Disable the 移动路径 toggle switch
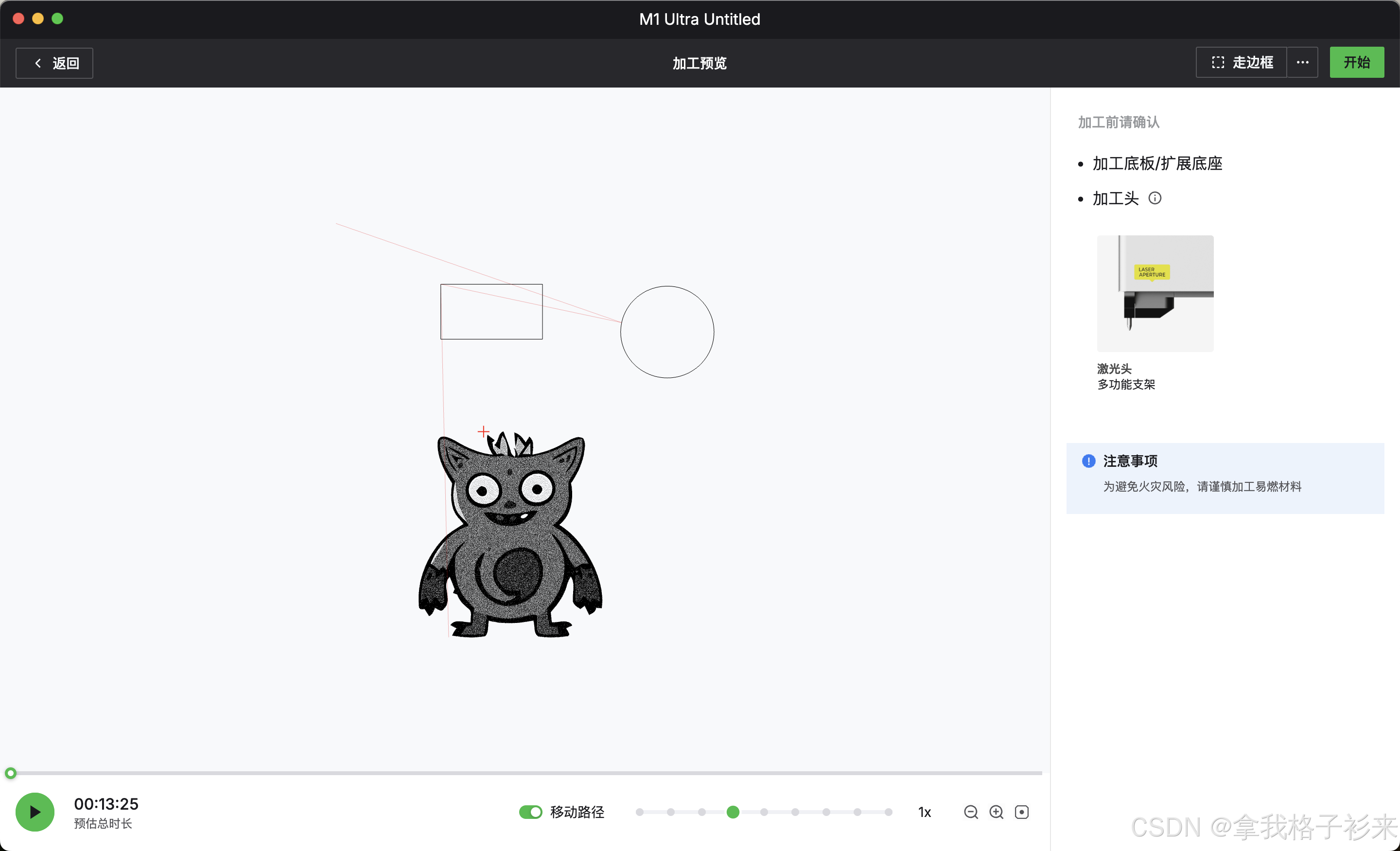 point(531,813)
